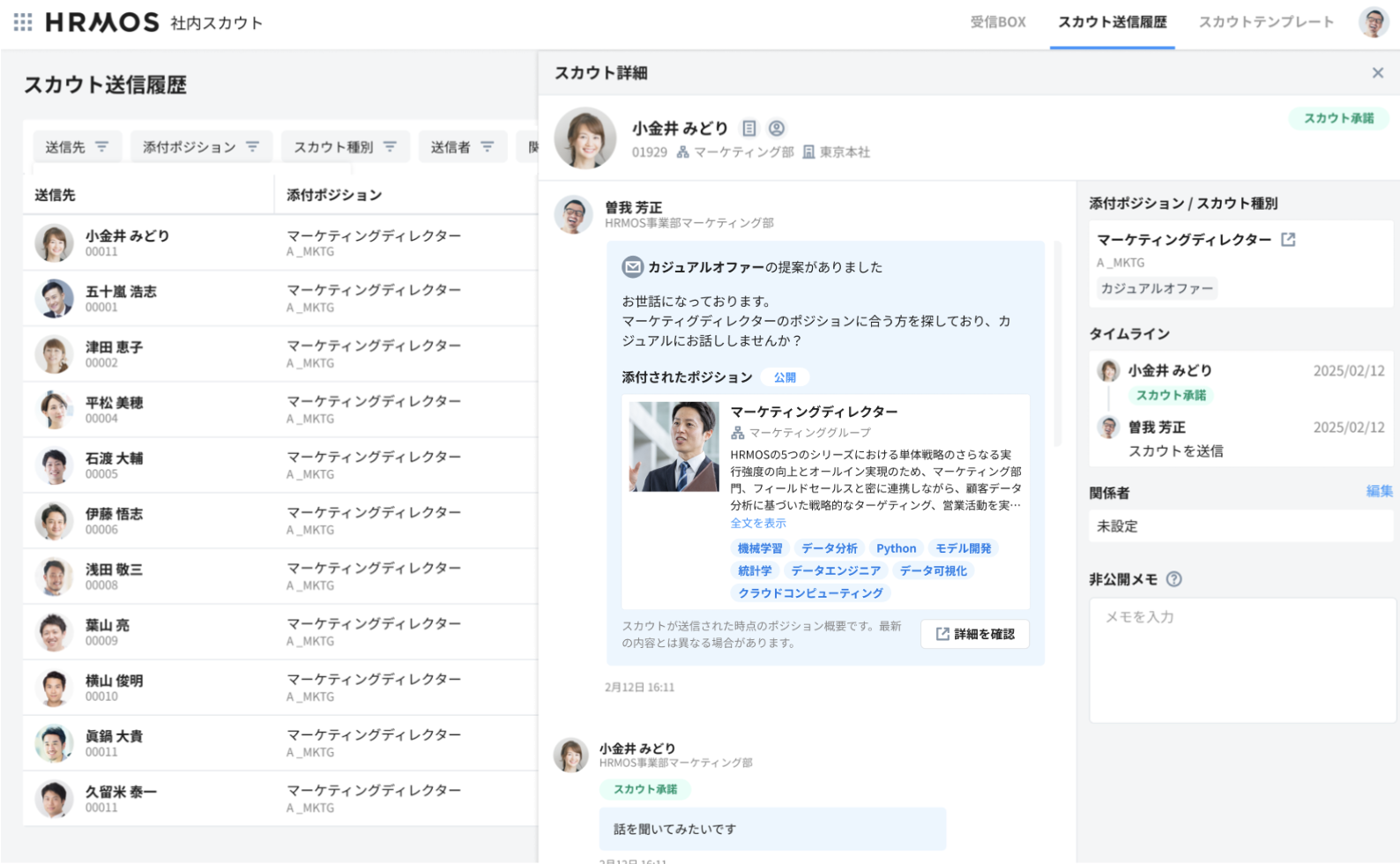Open the 送信者 filter dropdown
Viewport: 1400px width, 864px height.
(462, 147)
